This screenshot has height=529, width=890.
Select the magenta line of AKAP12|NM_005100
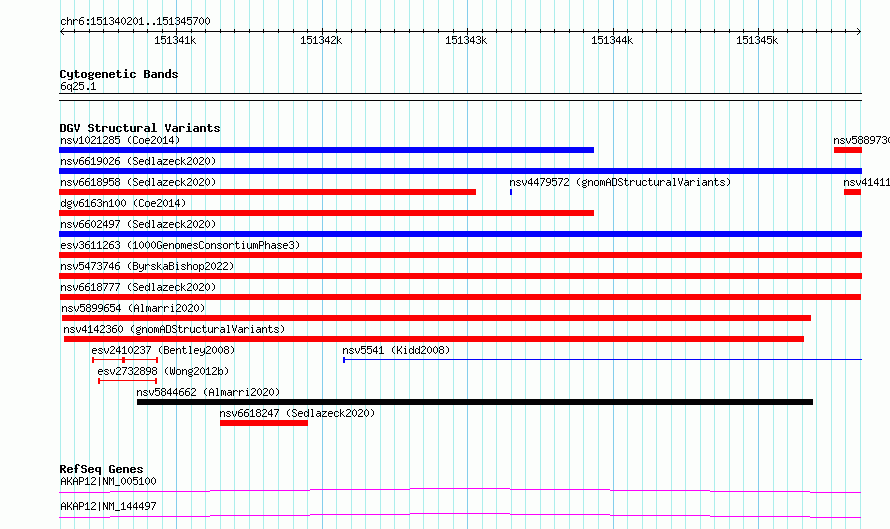coord(460,490)
